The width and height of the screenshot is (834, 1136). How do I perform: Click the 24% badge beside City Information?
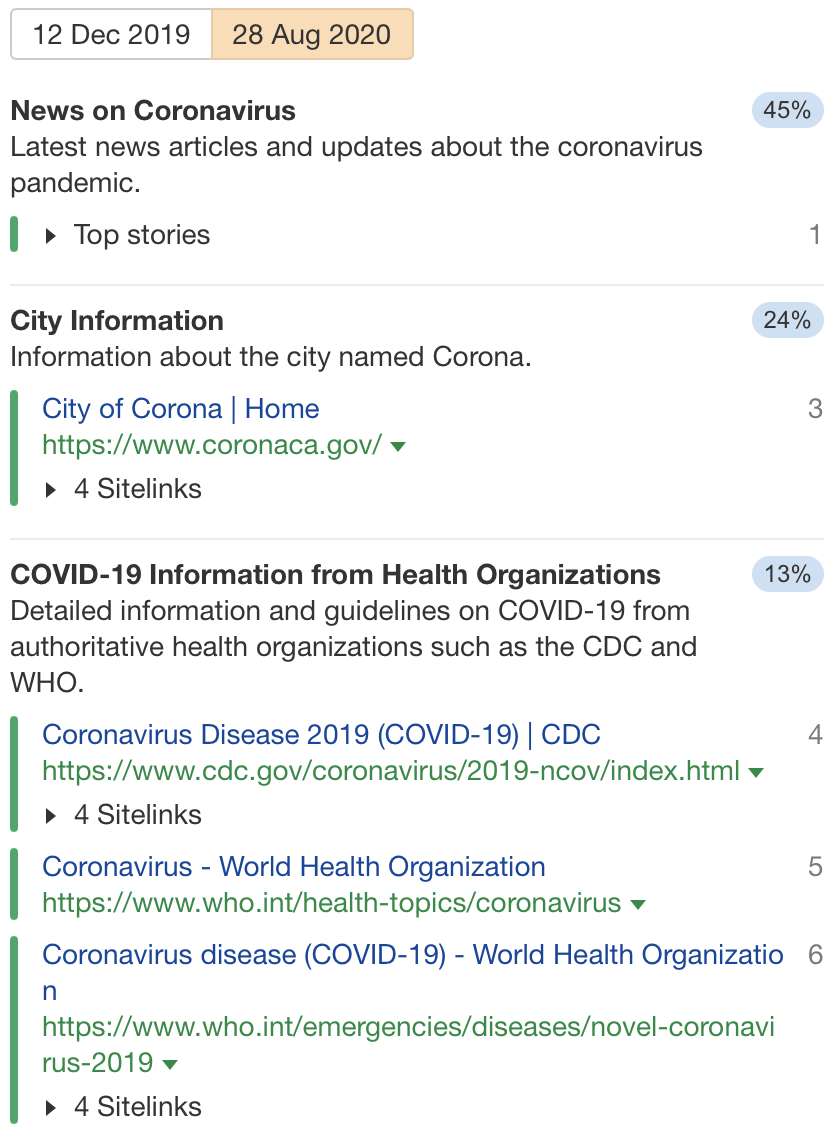[787, 320]
